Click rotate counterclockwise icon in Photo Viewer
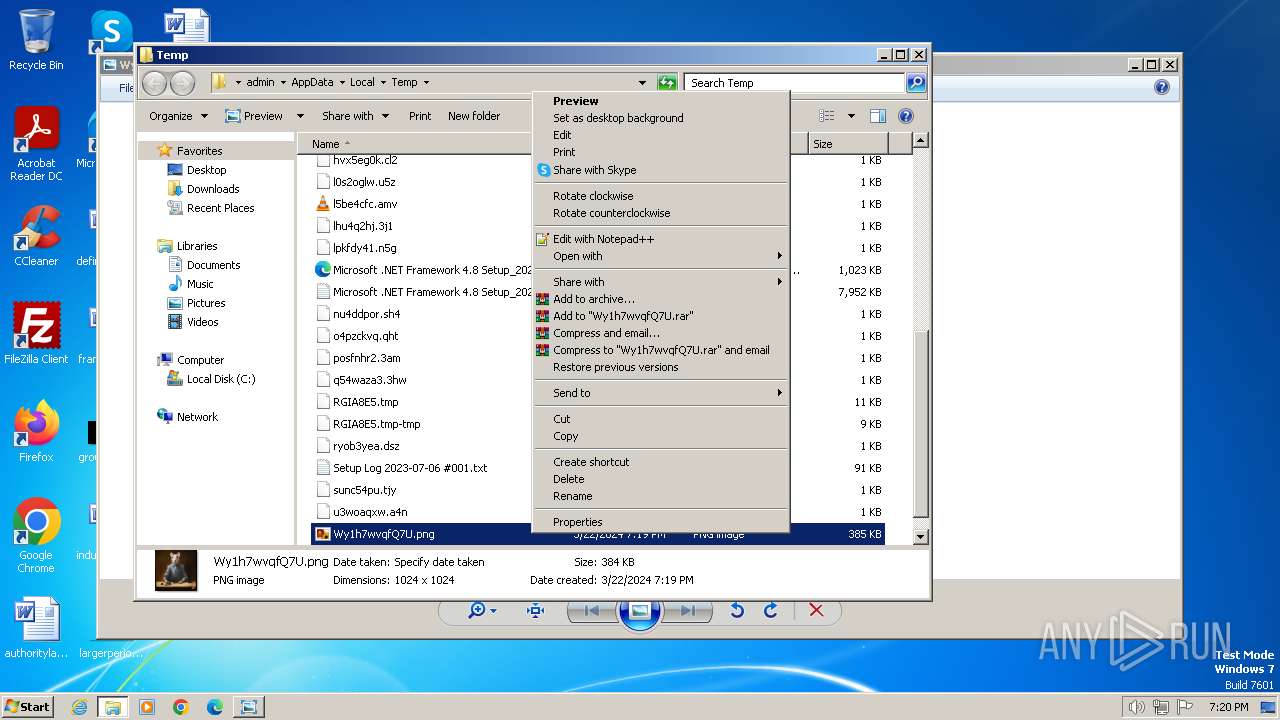Screen dimensions: 1280x720 737,611
